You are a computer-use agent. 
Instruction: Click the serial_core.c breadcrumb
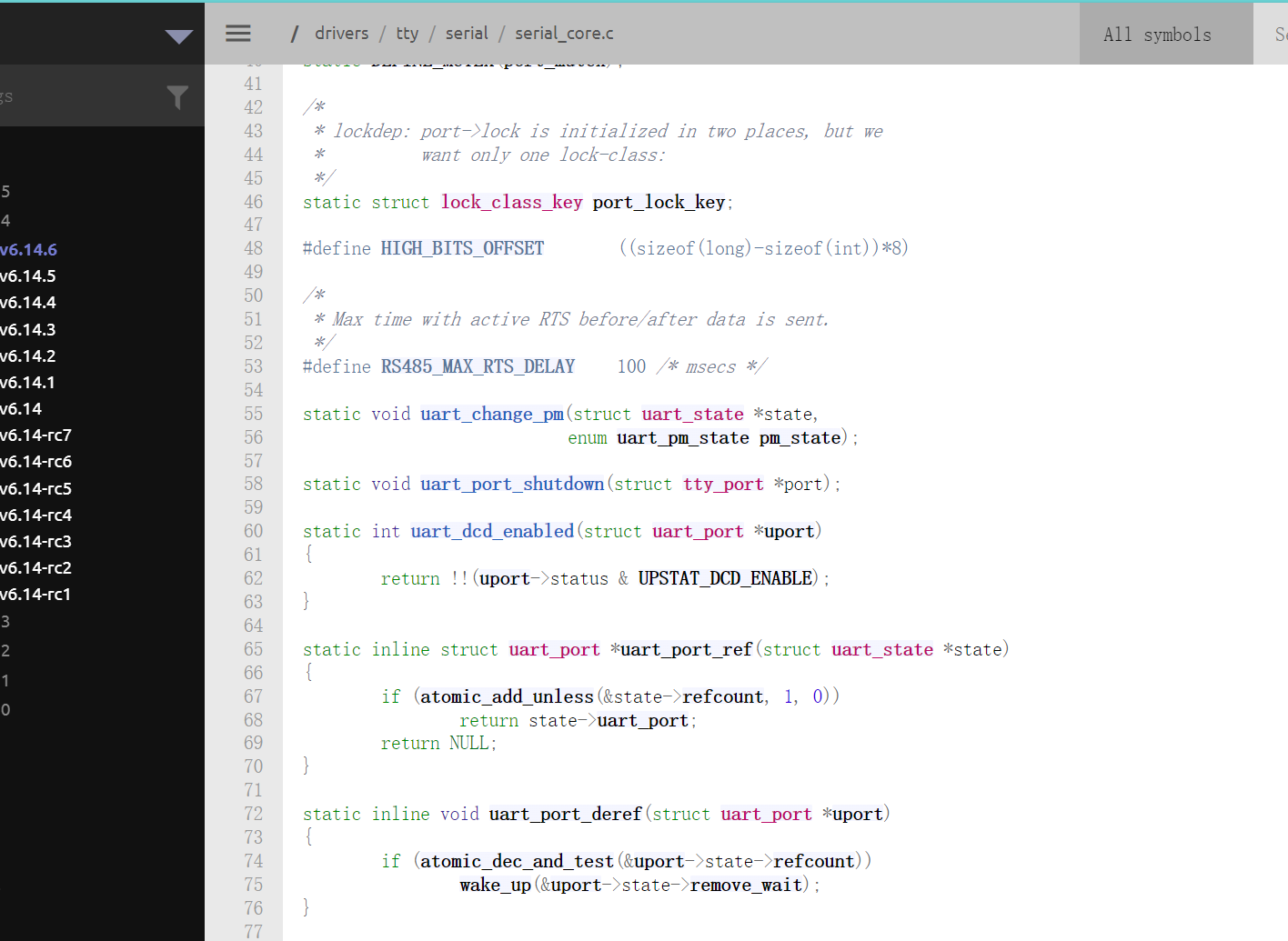[x=564, y=34]
